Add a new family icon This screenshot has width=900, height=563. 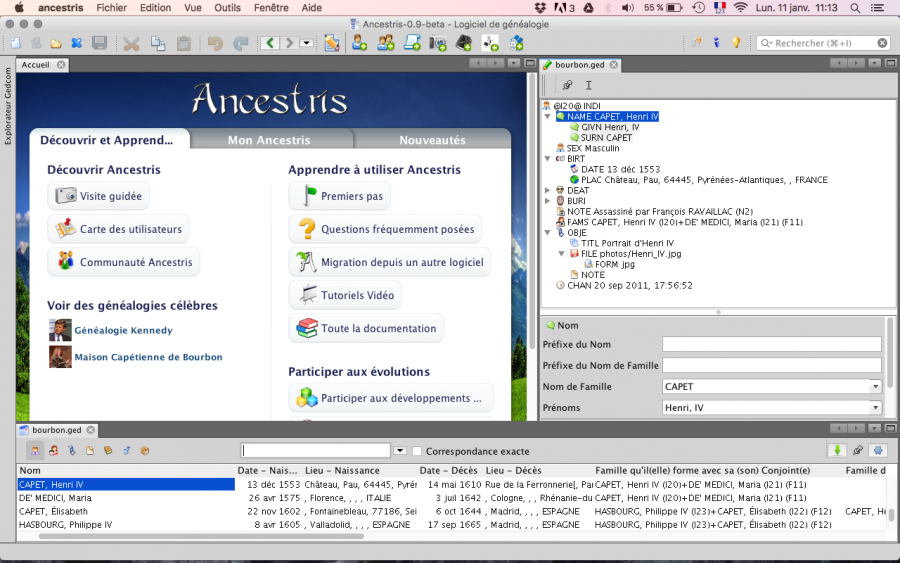386,43
